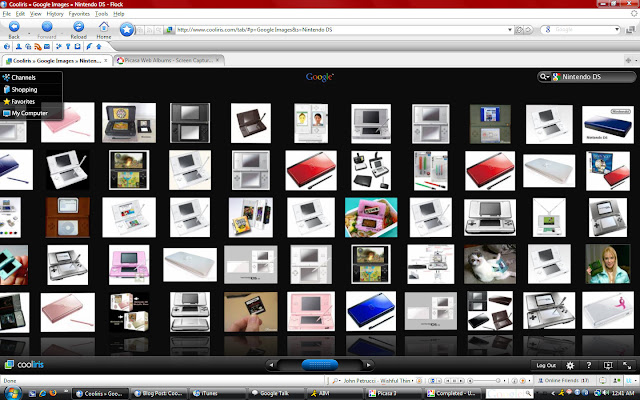Click the Cooliris site icon beside address
640x400 pixels.
tap(169, 30)
